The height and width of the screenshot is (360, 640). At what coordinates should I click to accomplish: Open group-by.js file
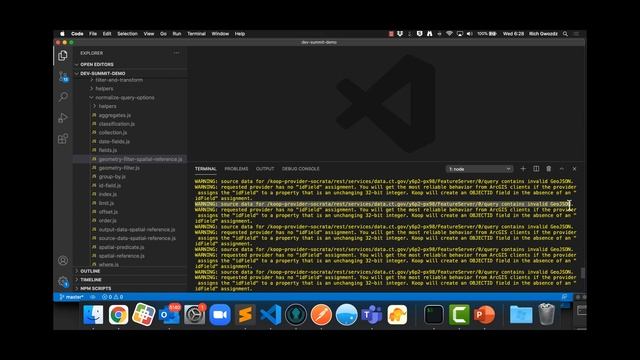pos(112,177)
